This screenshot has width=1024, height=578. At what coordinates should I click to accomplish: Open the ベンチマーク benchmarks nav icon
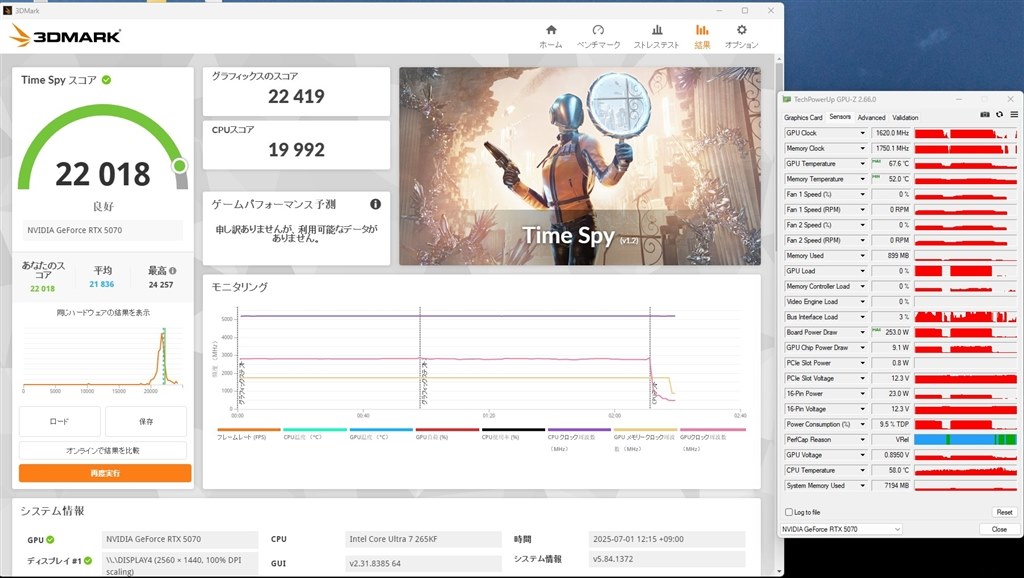coord(598,37)
